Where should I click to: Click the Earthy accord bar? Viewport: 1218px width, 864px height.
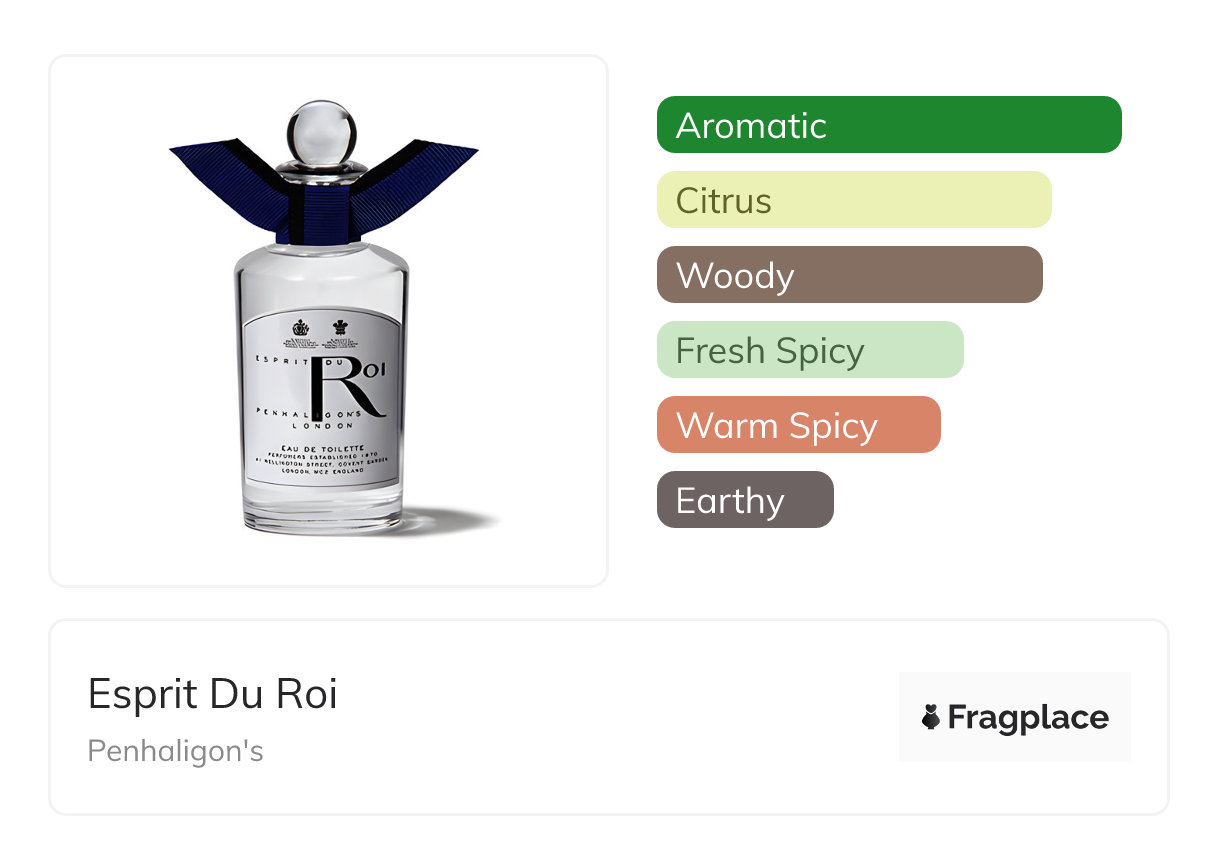pyautogui.click(x=745, y=500)
